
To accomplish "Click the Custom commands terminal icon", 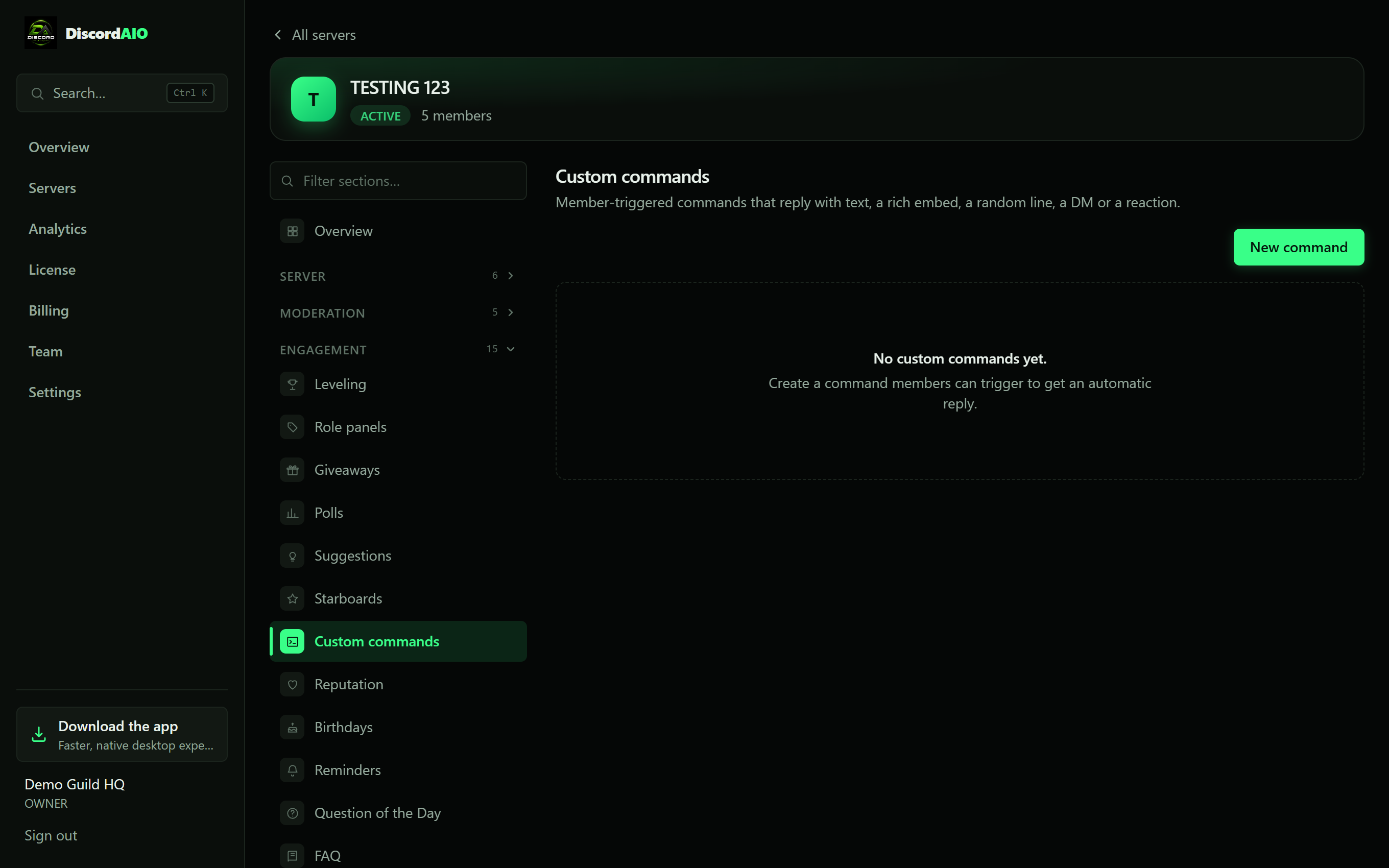I will click(x=292, y=641).
